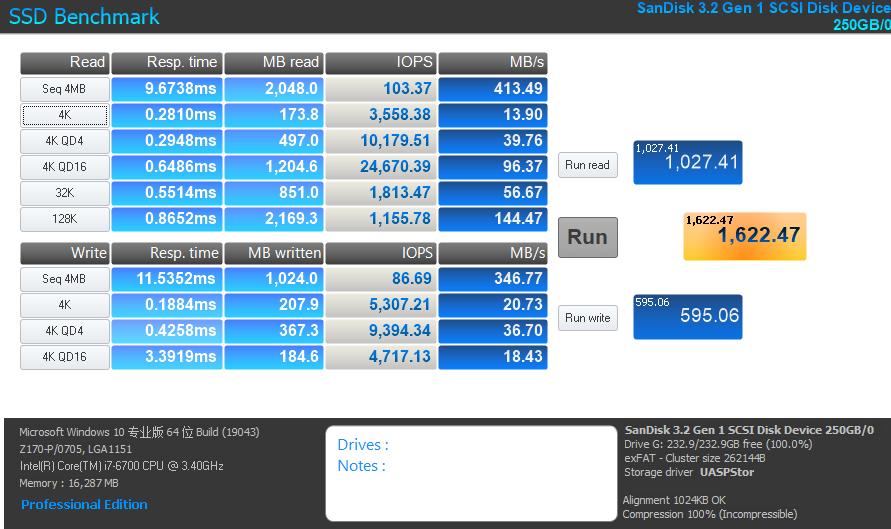The image size is (891, 529).
Task: Click the Drives and Notes text box
Action: pos(471,473)
